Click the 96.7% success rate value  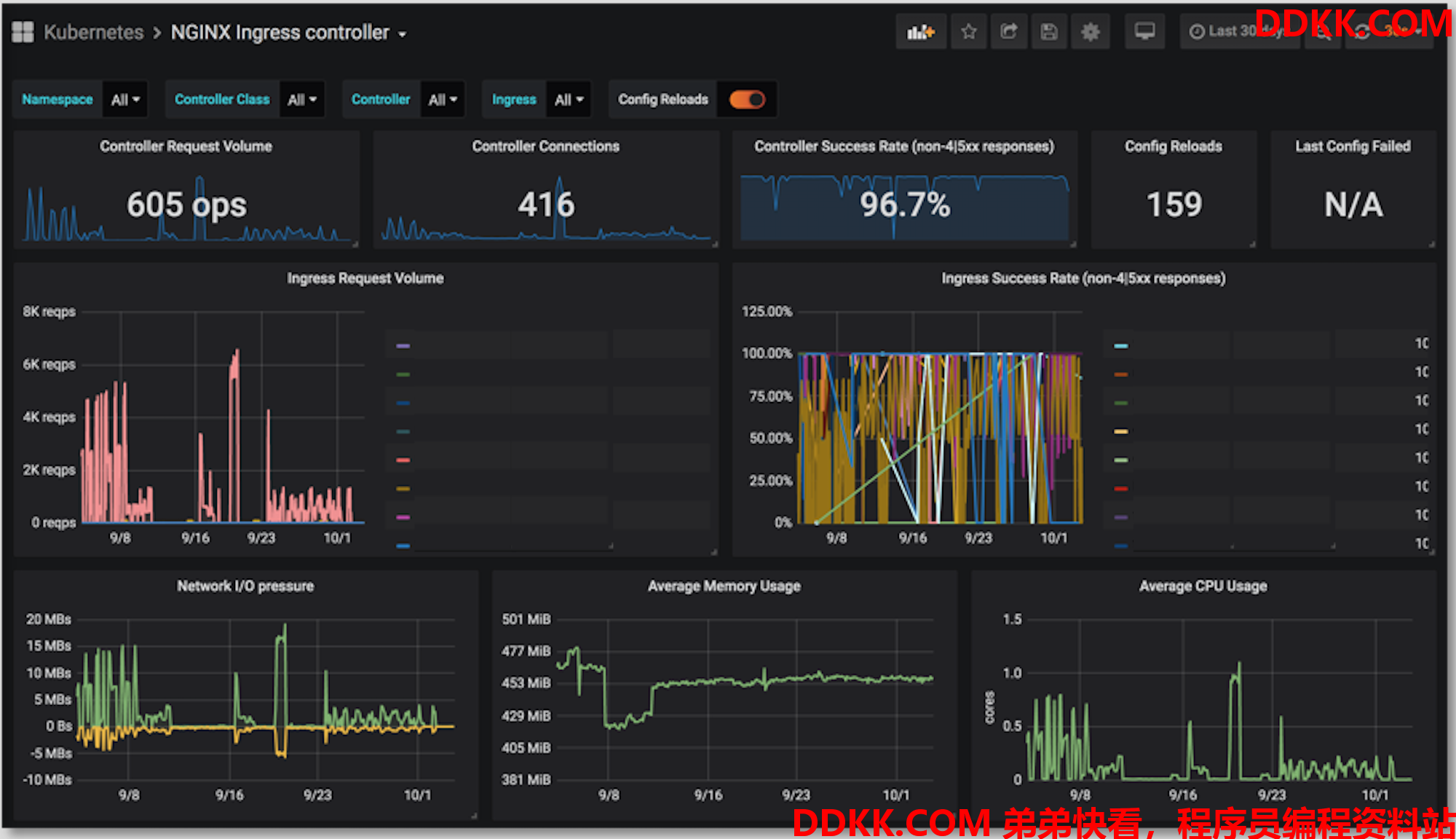pos(905,205)
